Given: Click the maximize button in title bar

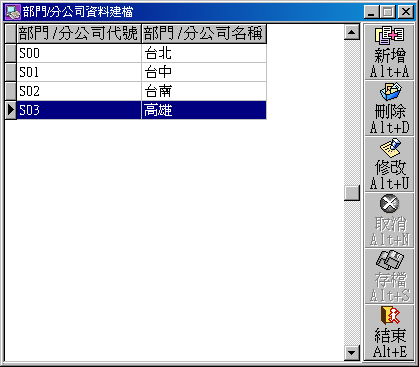Looking at the screenshot, I should (388, 12).
